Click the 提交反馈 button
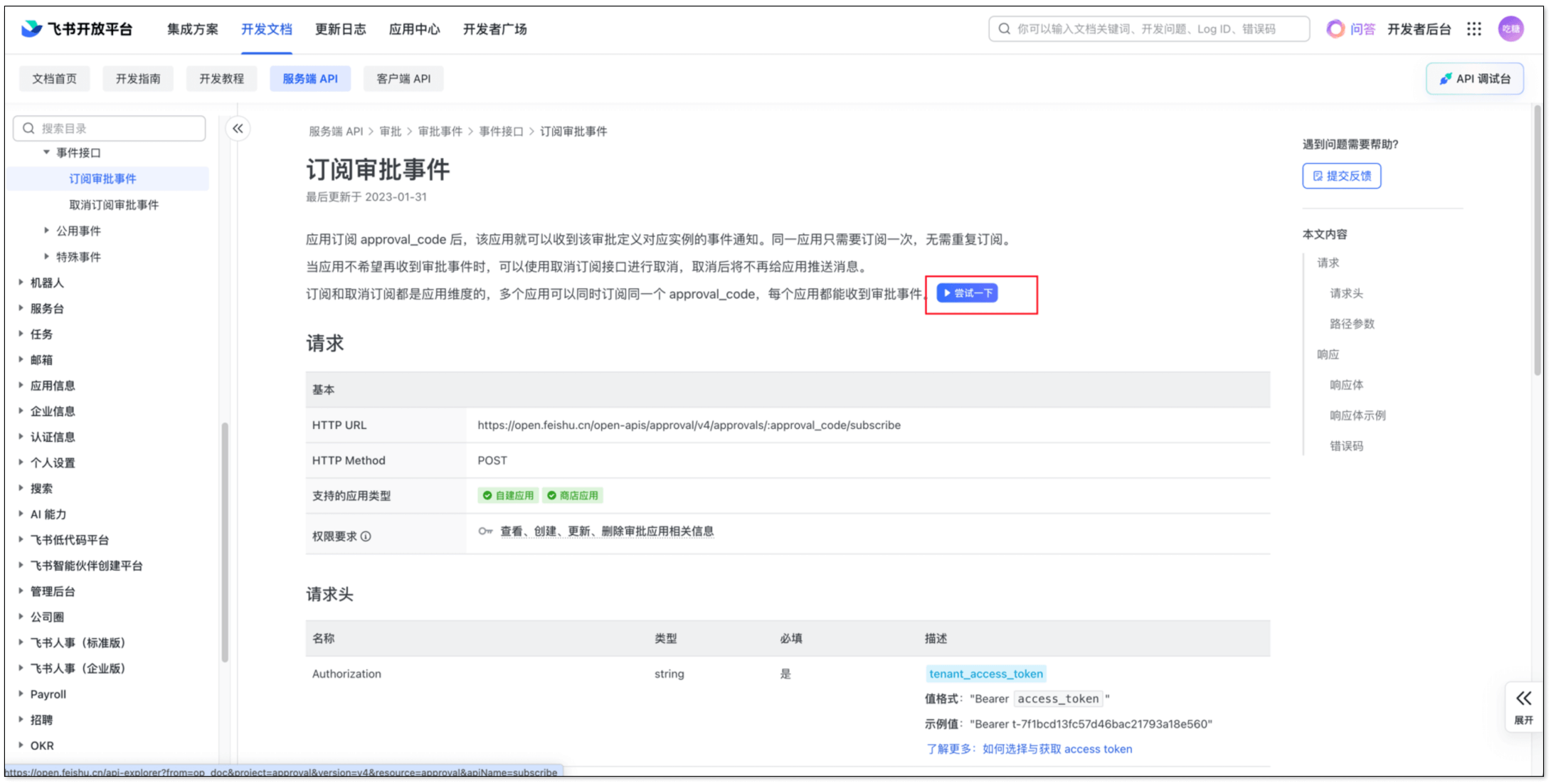The height and width of the screenshot is (784, 1551). [x=1341, y=176]
